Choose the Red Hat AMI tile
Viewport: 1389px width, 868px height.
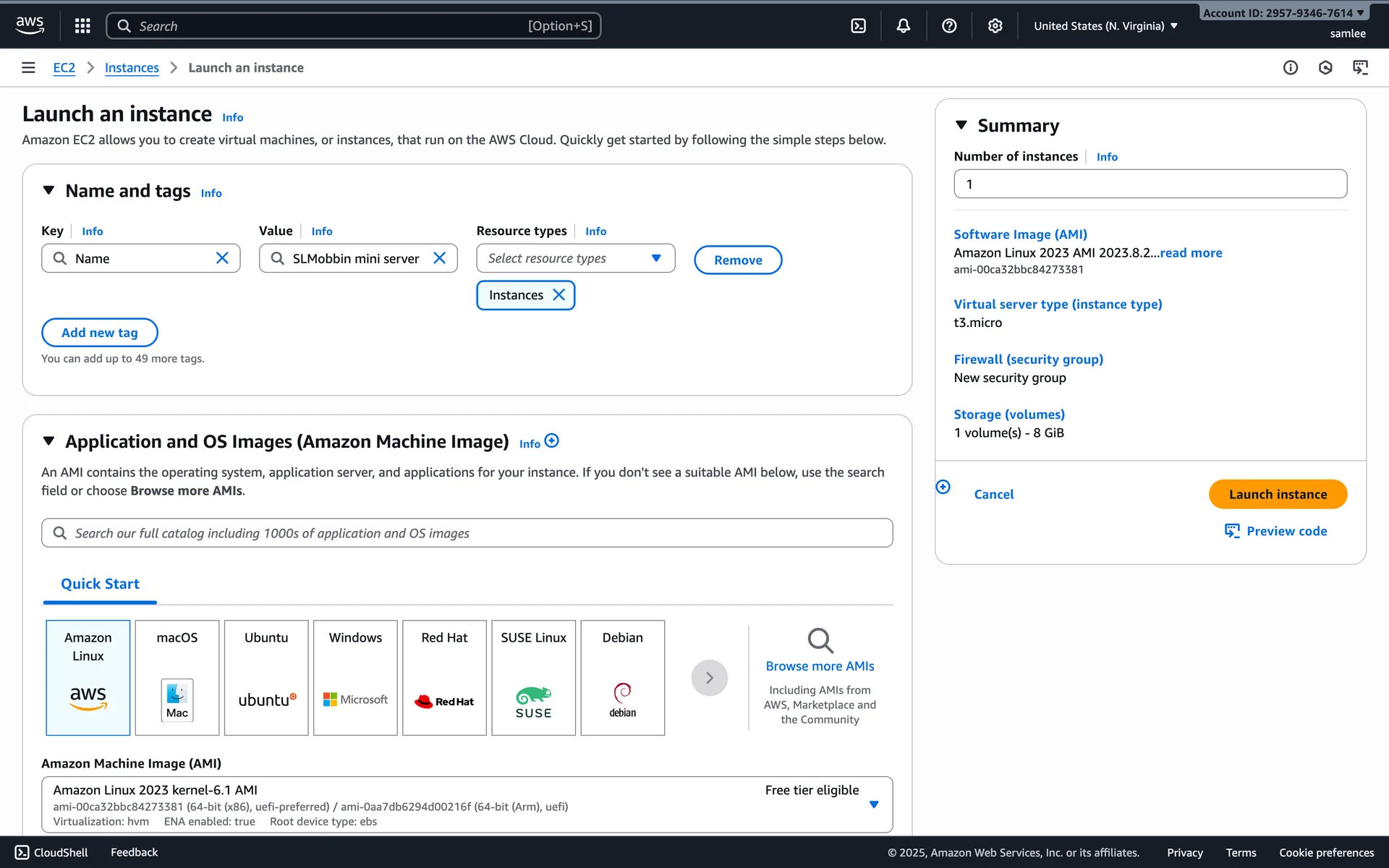point(444,677)
